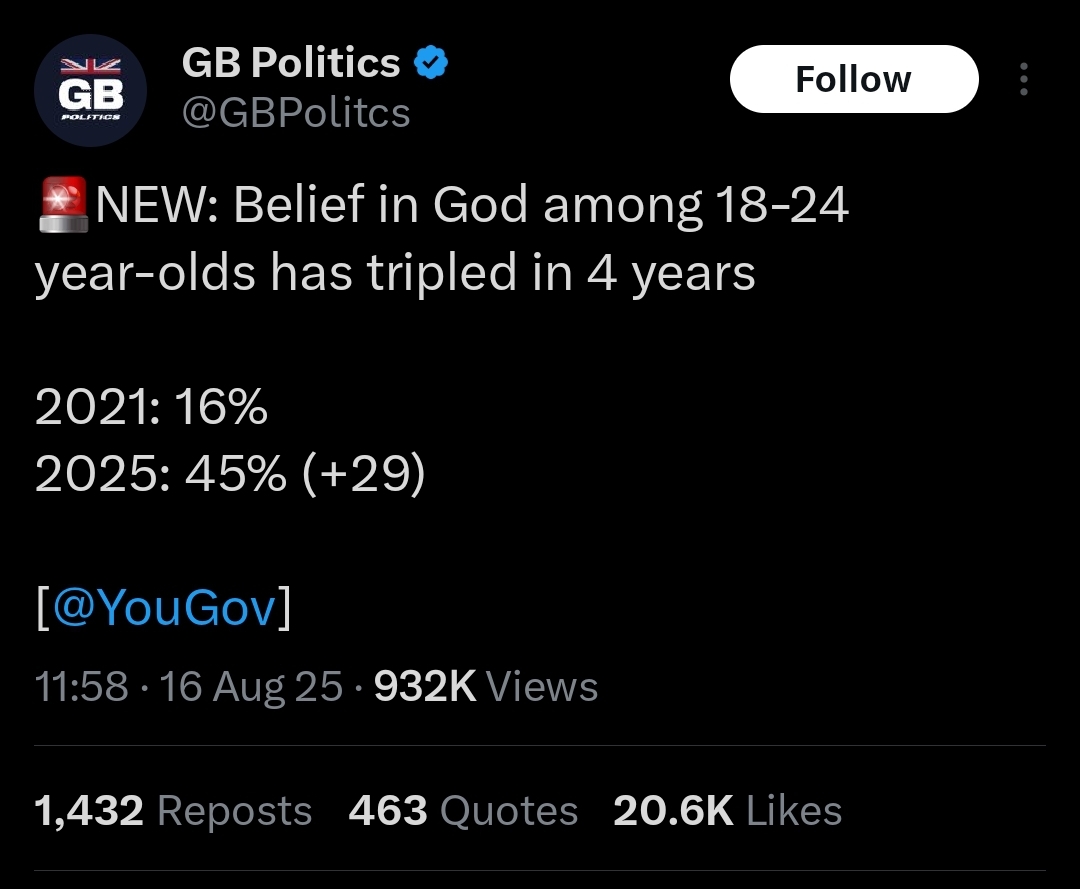1080x889 pixels.
Task: Click the opening bracket before @YouGov
Action: point(43,608)
